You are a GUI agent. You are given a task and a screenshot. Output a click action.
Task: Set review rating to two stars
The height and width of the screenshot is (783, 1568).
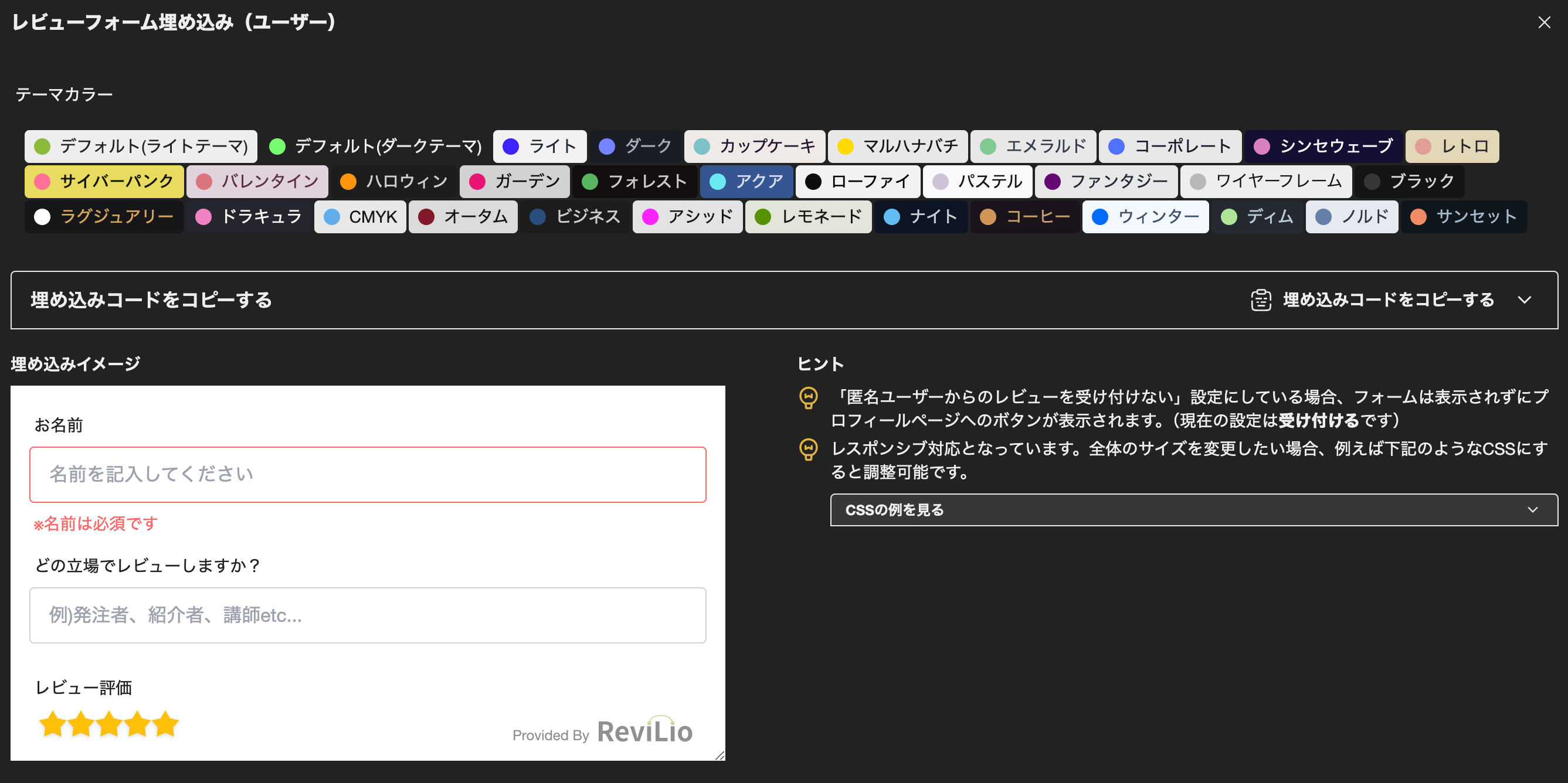(80, 724)
